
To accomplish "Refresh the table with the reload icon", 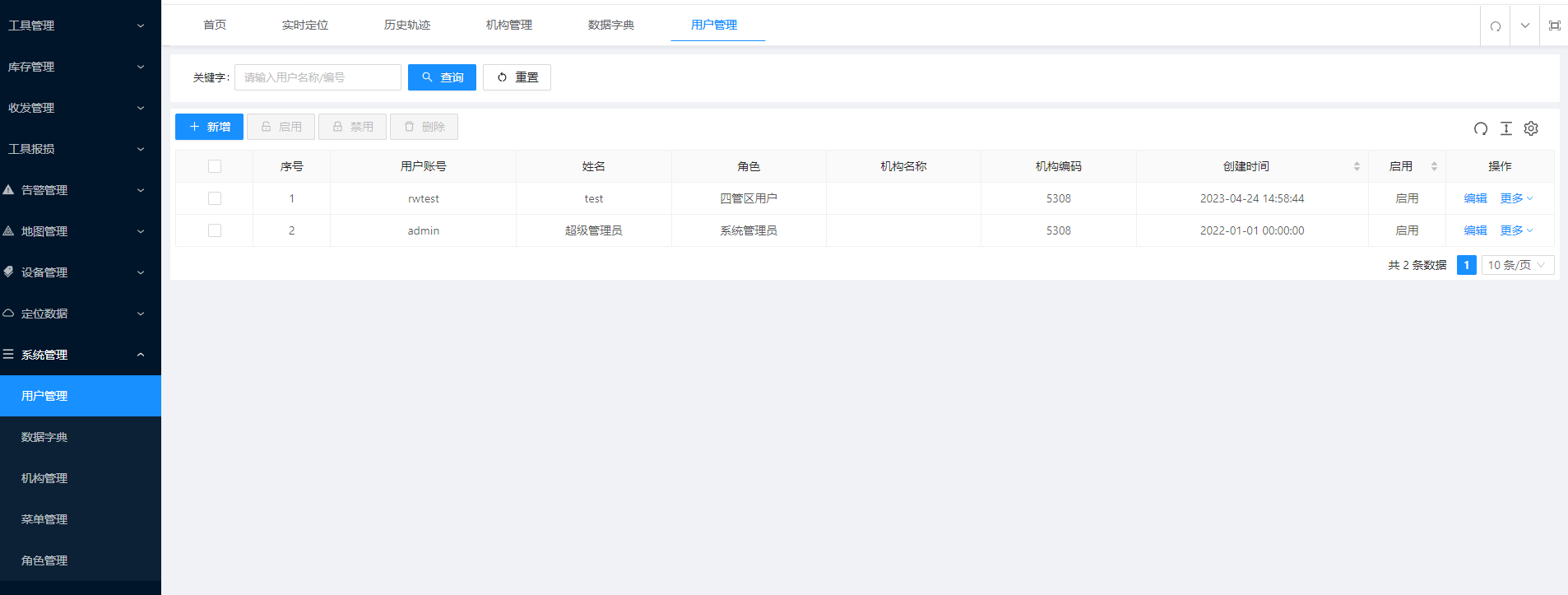I will [x=1481, y=128].
